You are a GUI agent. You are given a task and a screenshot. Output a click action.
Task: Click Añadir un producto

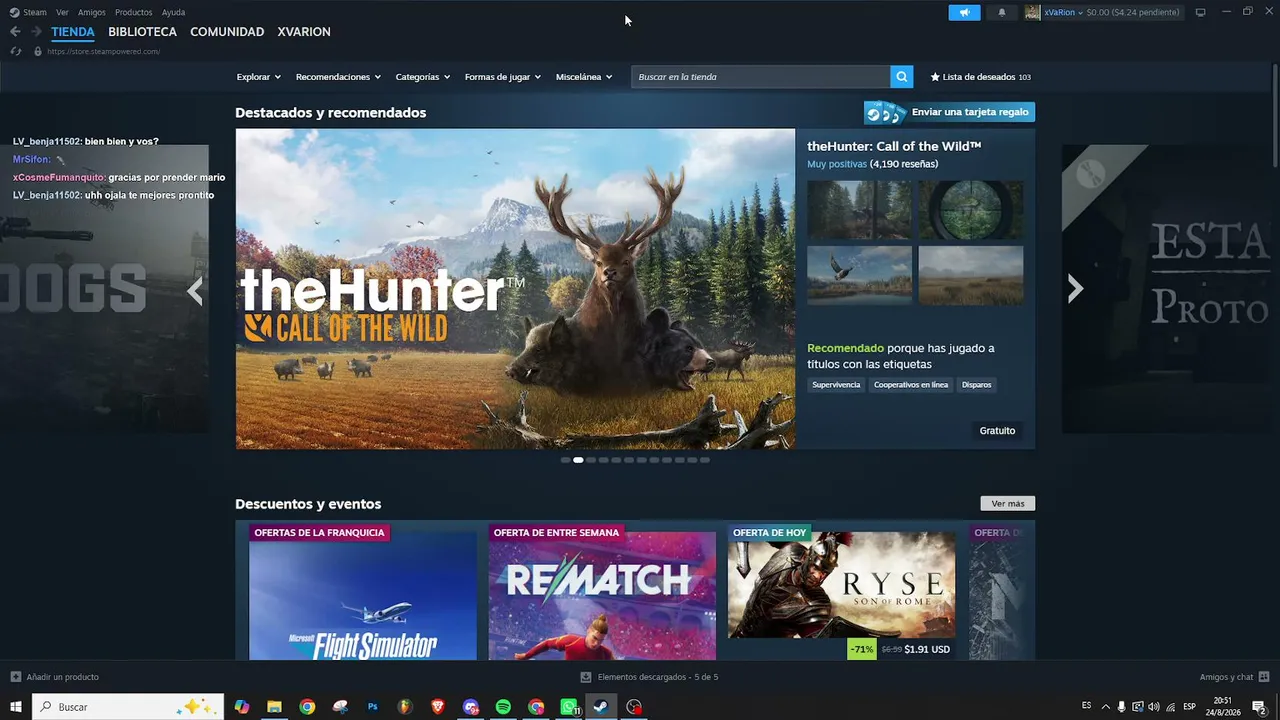[54, 677]
